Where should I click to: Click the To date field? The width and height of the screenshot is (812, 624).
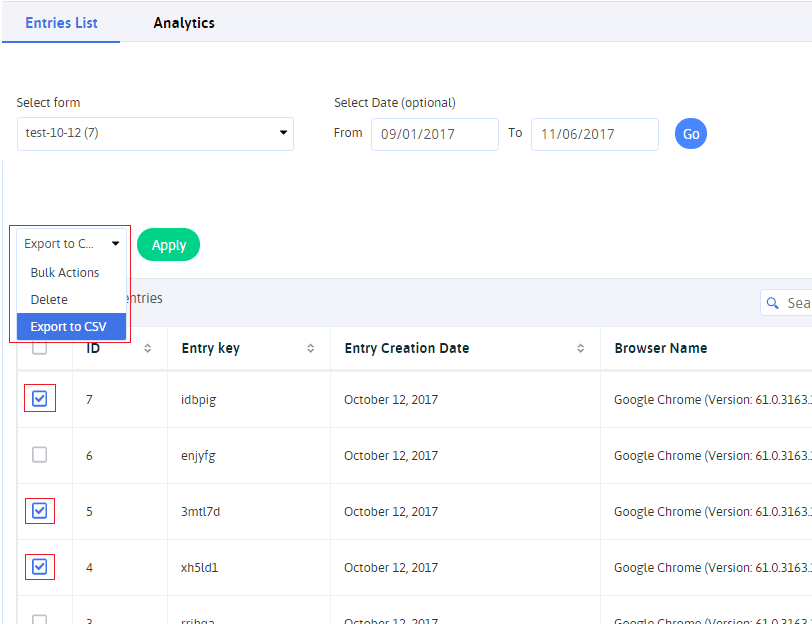(x=594, y=134)
